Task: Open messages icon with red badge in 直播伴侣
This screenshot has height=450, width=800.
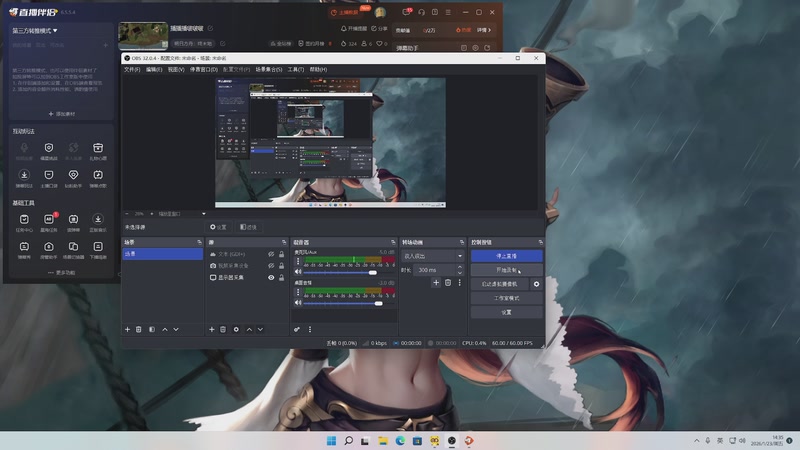Action: 407,12
